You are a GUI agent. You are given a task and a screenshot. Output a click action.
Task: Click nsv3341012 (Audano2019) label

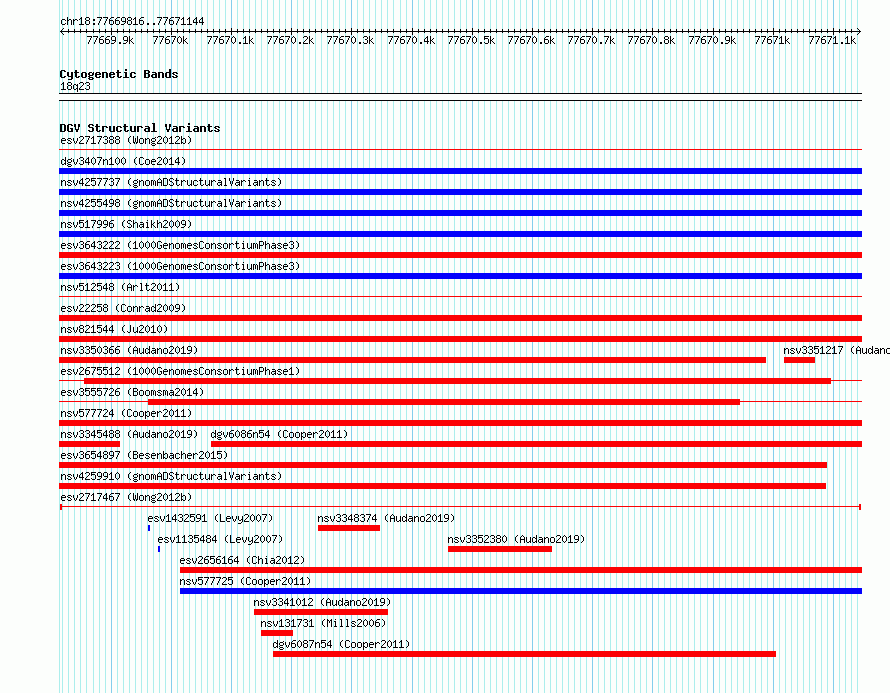[x=322, y=602]
